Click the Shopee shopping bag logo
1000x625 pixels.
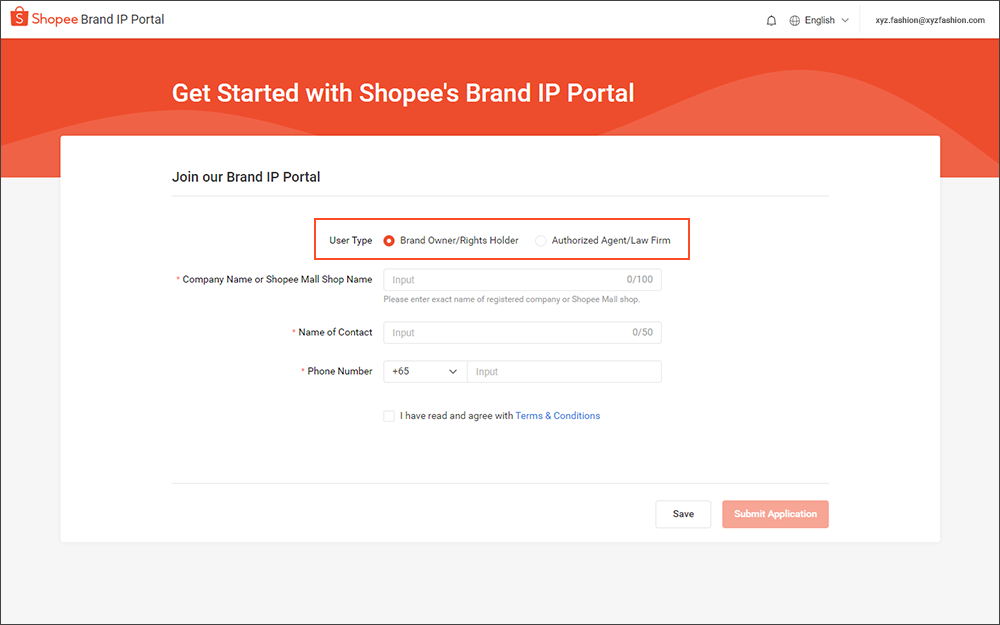[18, 19]
